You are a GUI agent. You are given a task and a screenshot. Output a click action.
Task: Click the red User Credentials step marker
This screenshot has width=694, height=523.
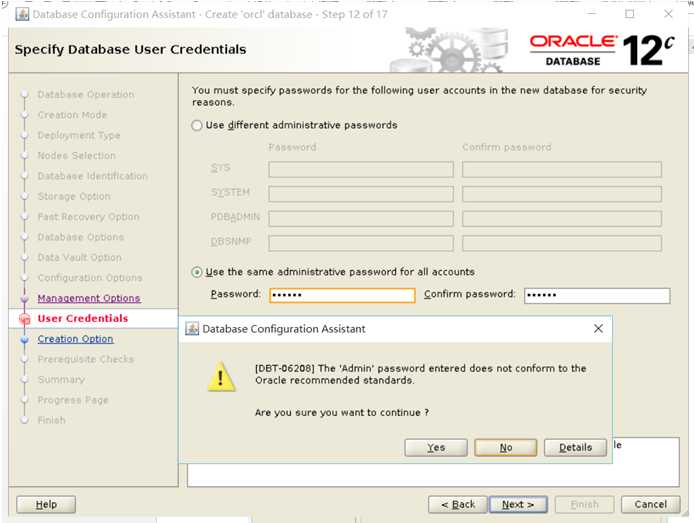pyautogui.click(x=25, y=319)
